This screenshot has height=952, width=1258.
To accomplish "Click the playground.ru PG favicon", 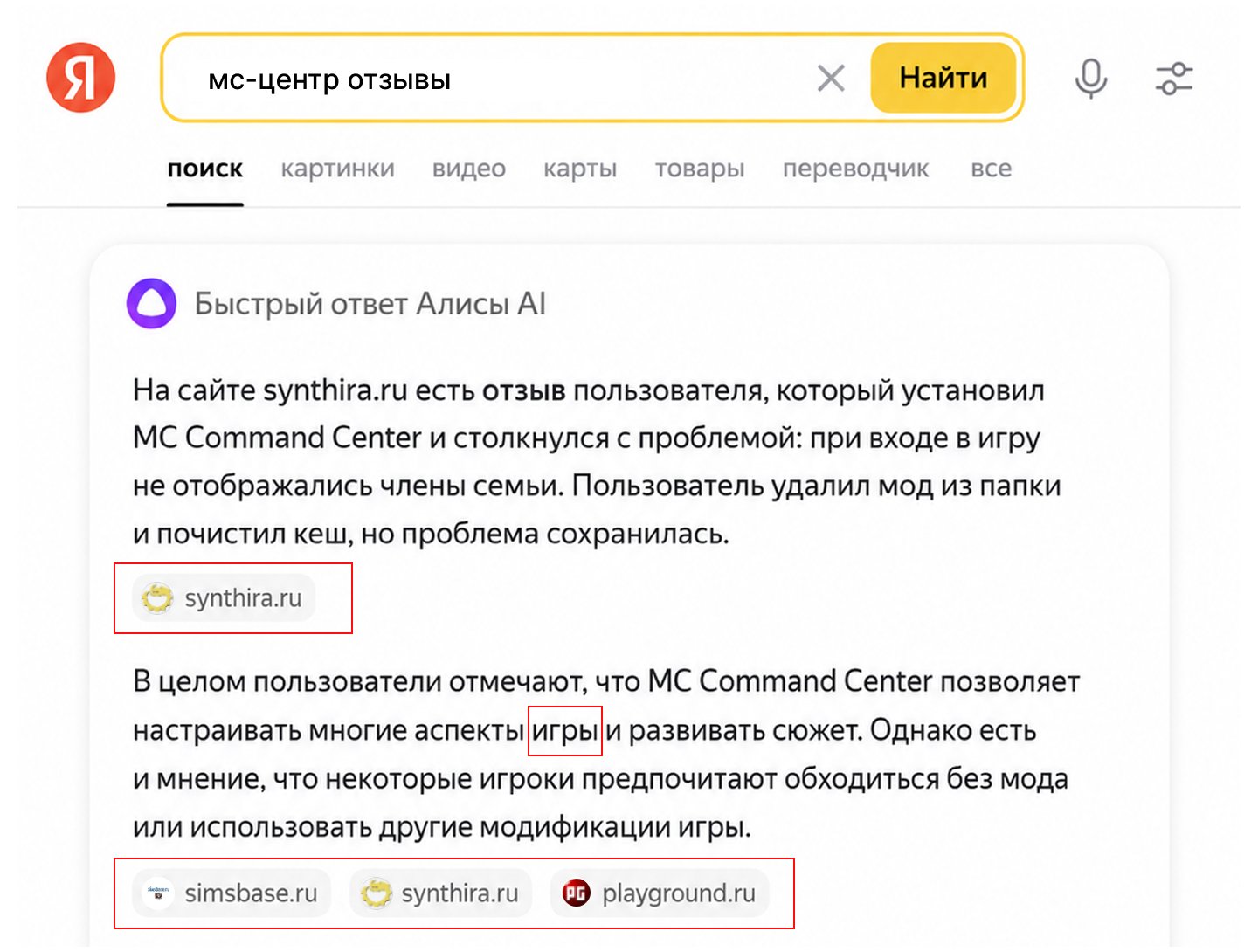I will click(576, 893).
